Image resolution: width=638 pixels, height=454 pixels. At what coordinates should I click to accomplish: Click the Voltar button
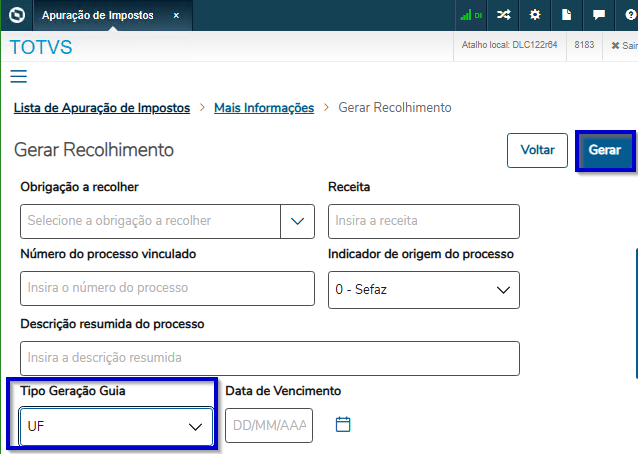[x=537, y=150]
